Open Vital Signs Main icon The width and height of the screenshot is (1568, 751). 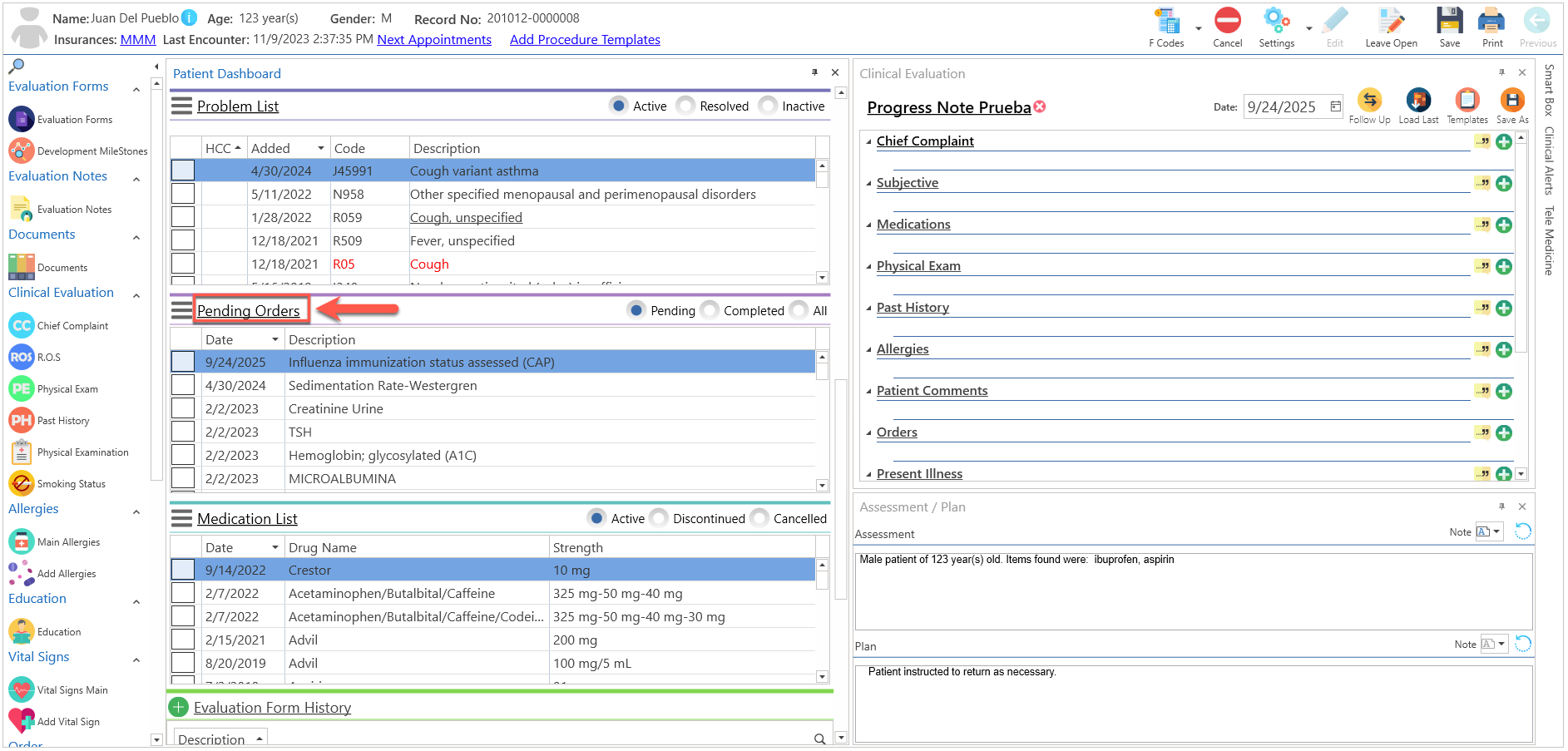coord(21,689)
